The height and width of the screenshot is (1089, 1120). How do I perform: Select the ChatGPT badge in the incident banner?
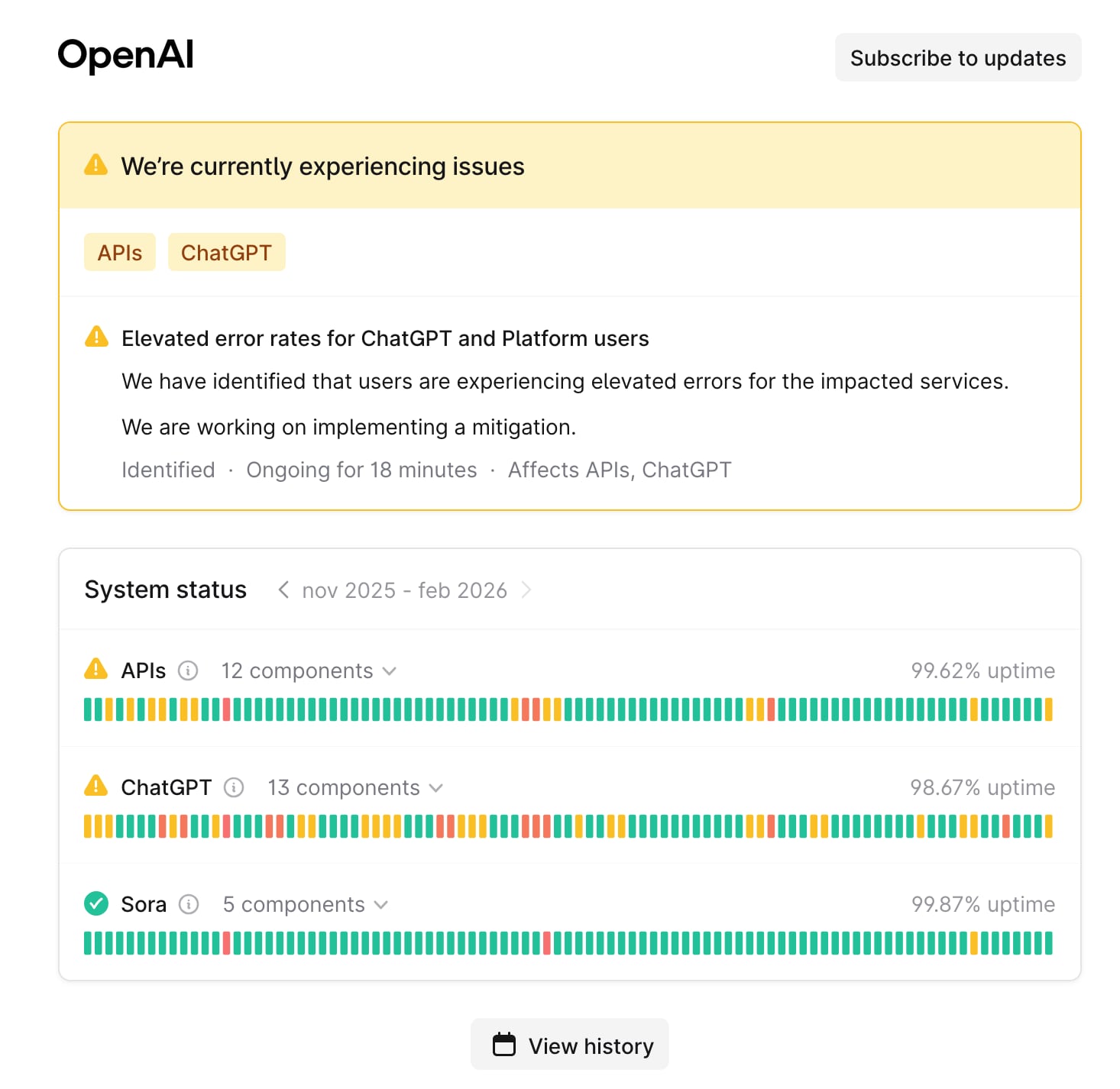226,251
